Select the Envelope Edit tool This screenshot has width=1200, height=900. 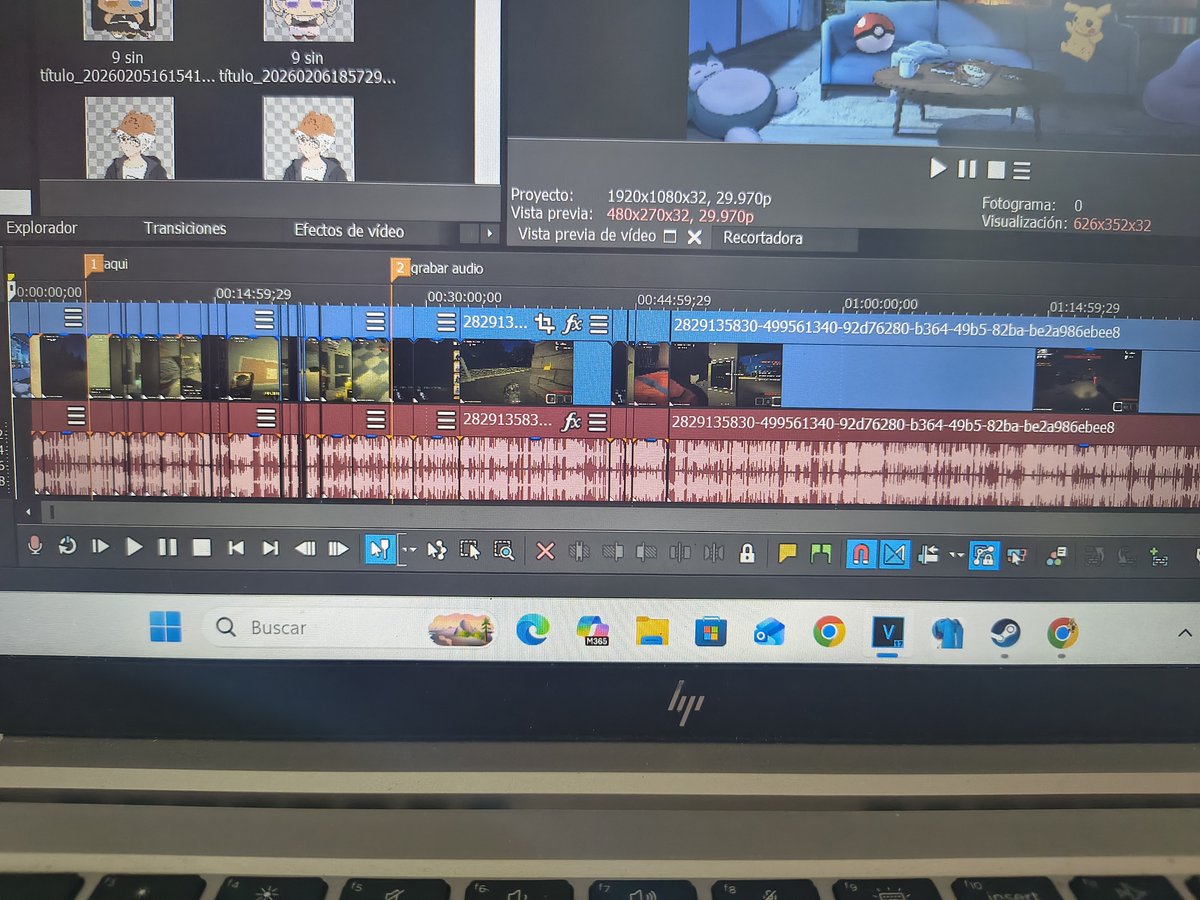tap(437, 550)
